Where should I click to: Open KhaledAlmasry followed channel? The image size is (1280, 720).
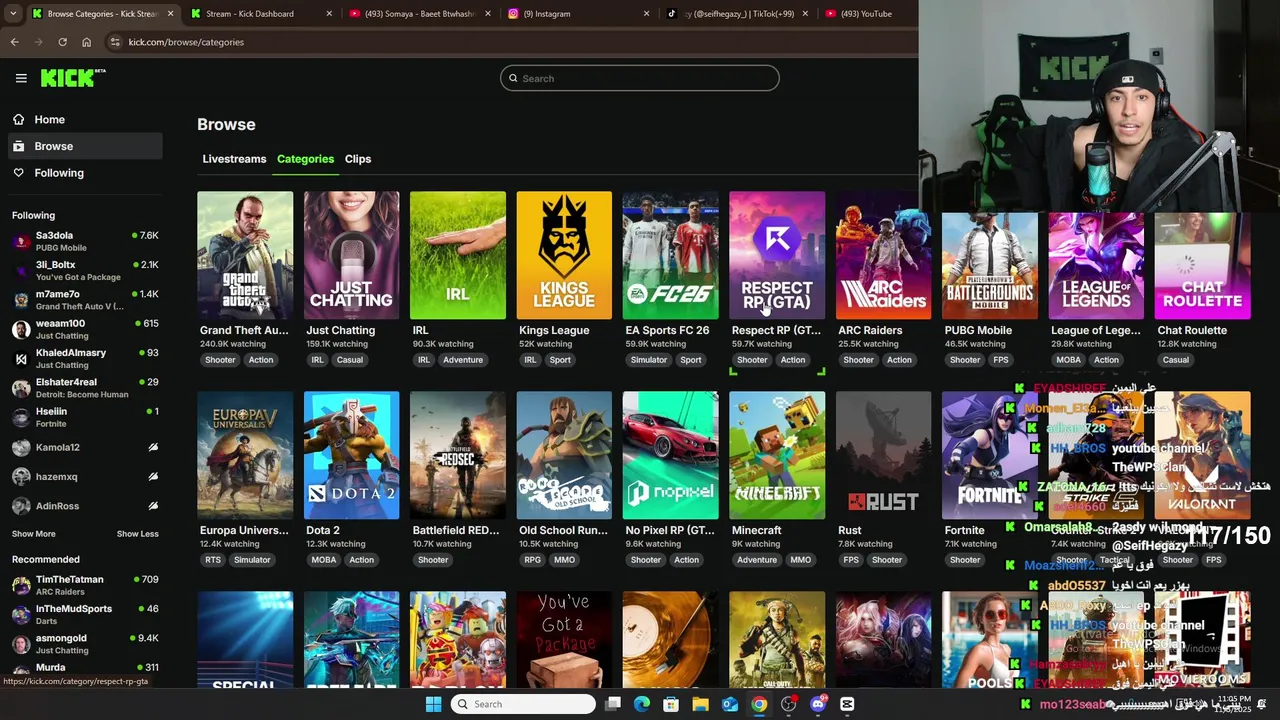[x=85, y=358]
